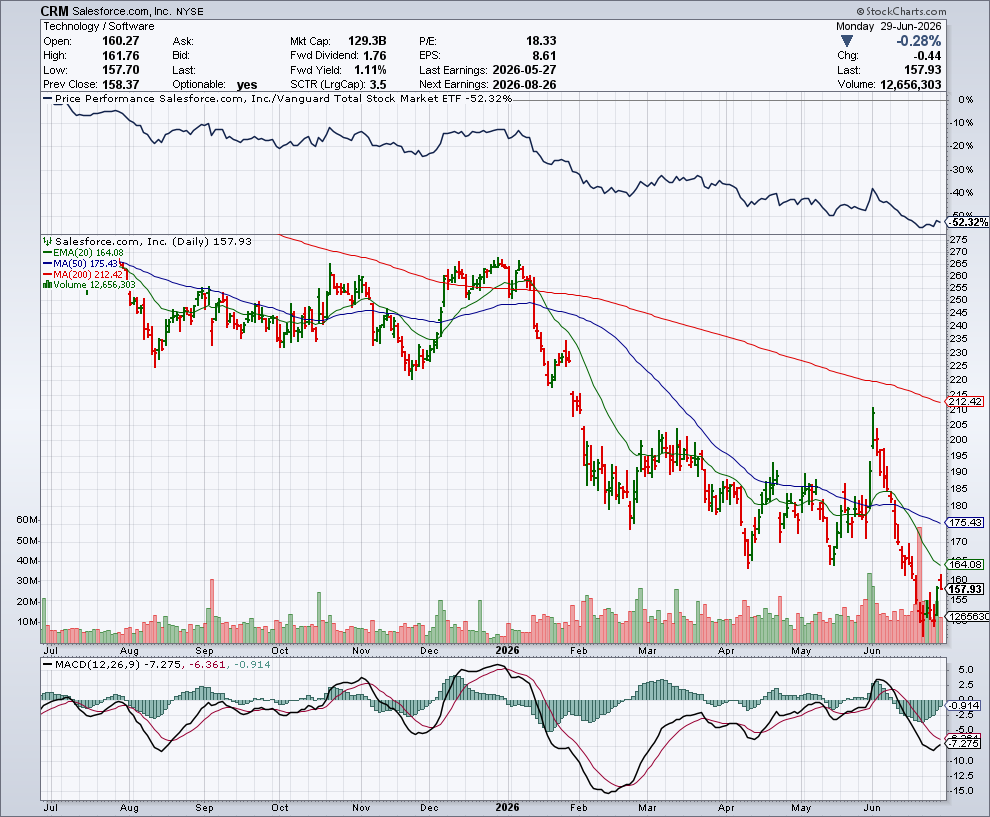Screen dimensions: 990x817
Task: Click the 60M volume axis label
Action: [27, 520]
